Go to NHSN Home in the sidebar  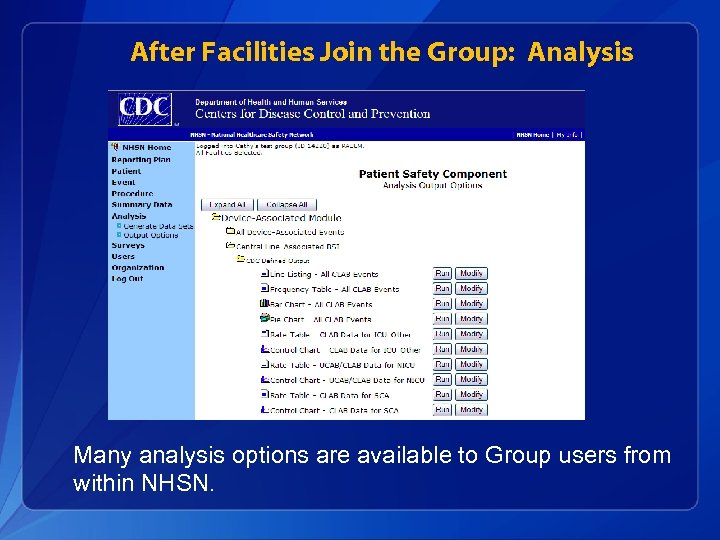(x=146, y=147)
